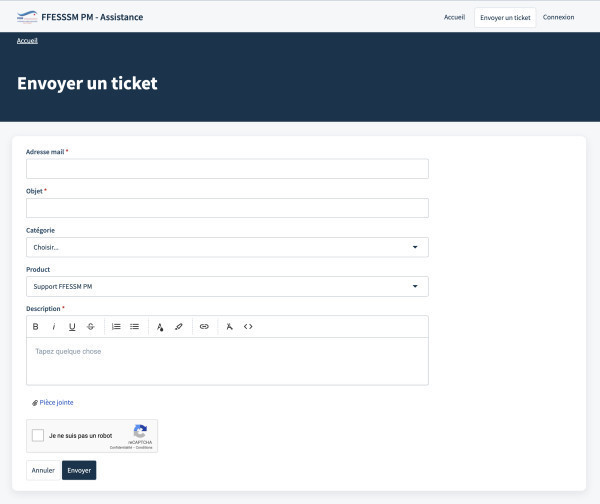The width and height of the screenshot is (600, 504).
Task: Click the 'Pièce jointe' attachment link
Action: point(56,403)
